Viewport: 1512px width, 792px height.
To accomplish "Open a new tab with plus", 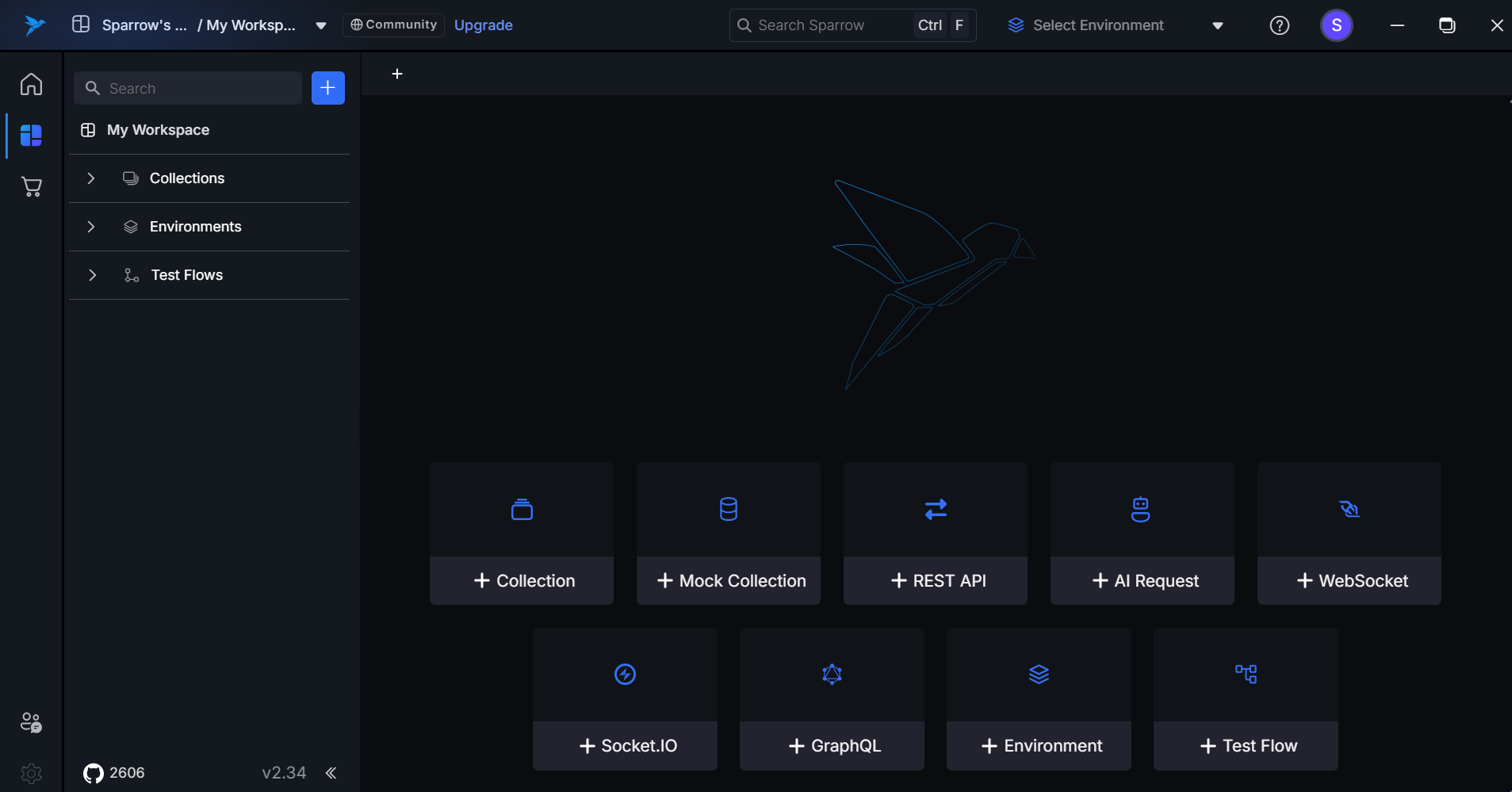I will [x=397, y=74].
